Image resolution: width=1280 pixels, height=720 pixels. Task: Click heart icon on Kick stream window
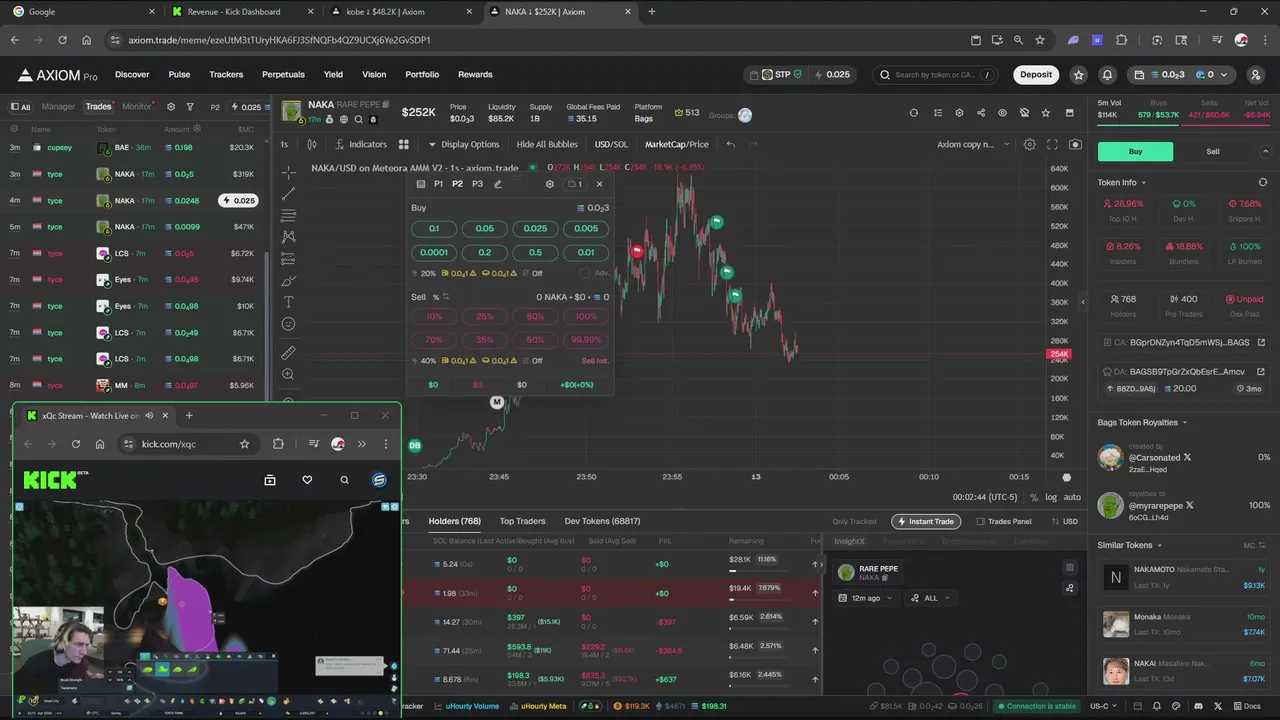307,480
